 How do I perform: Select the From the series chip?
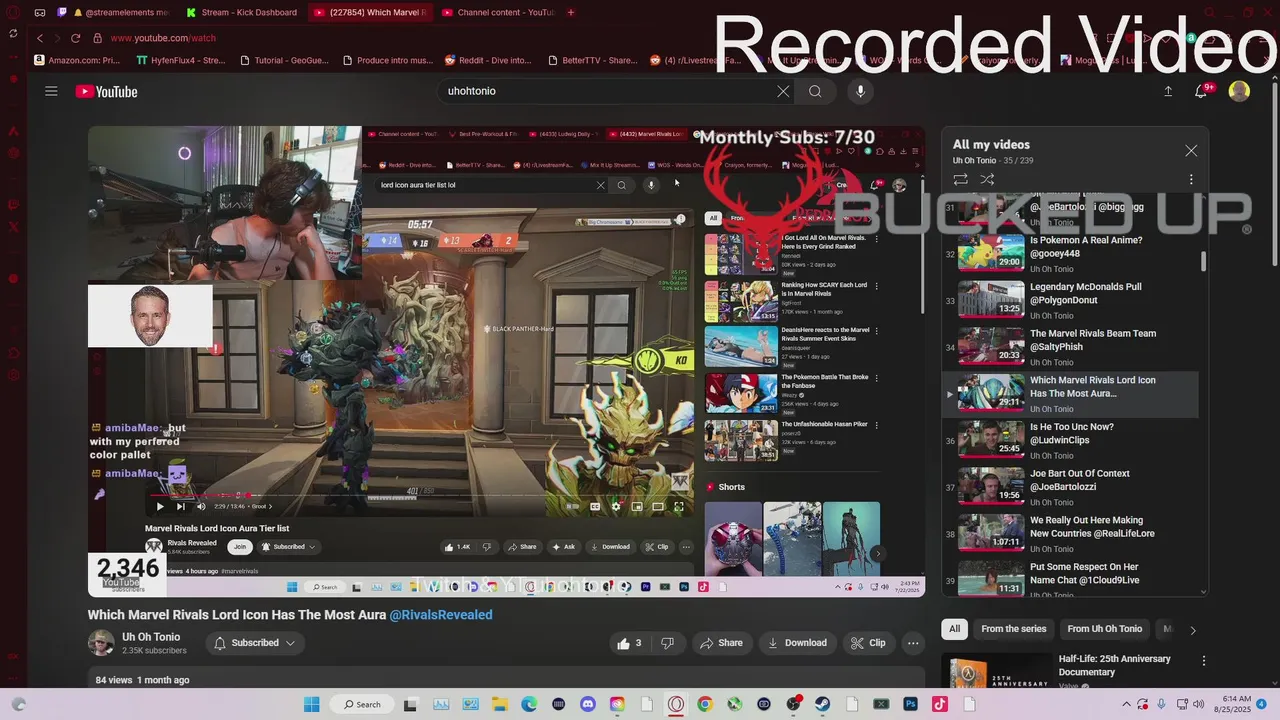tap(1013, 629)
